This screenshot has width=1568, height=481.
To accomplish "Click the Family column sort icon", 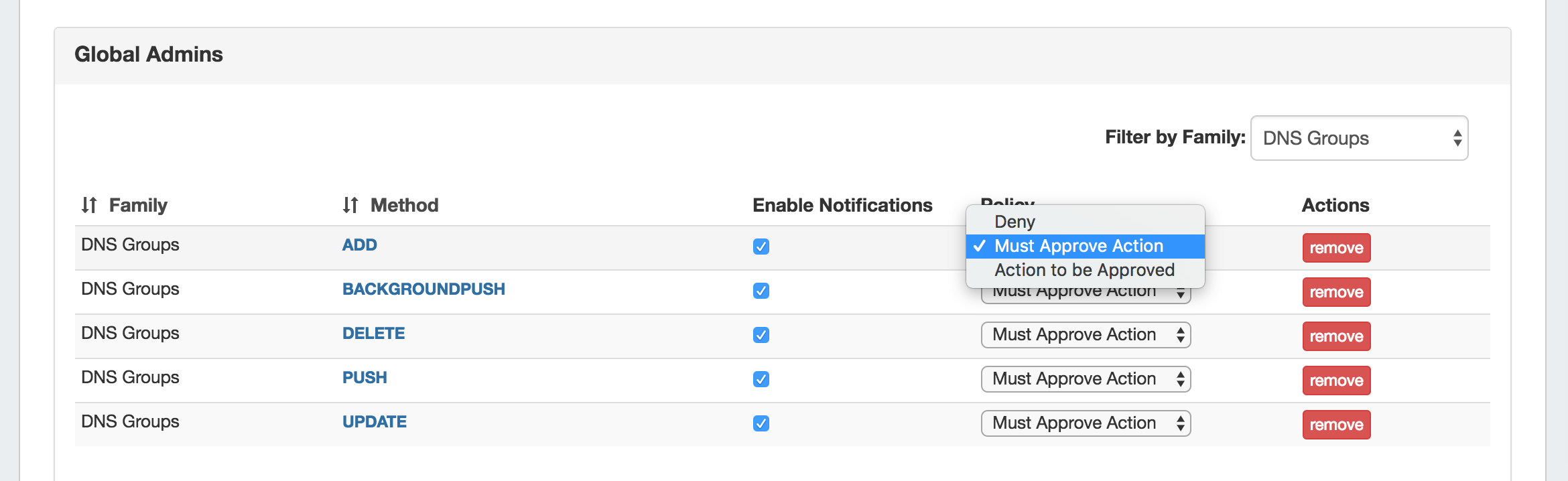I will click(89, 205).
